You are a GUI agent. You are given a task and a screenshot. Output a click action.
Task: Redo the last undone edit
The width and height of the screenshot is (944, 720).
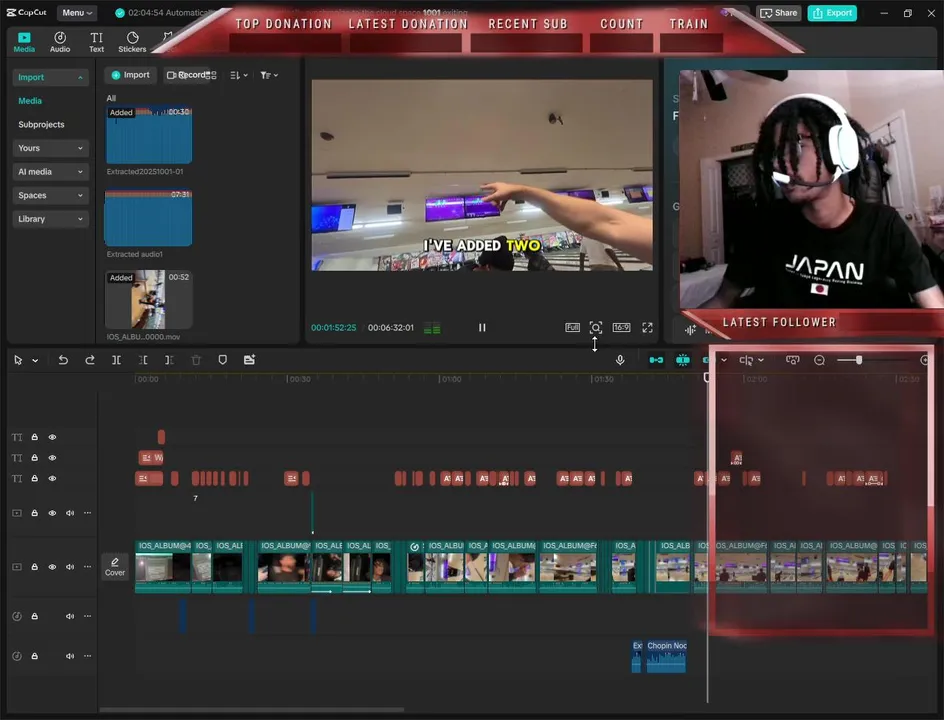[x=90, y=360]
